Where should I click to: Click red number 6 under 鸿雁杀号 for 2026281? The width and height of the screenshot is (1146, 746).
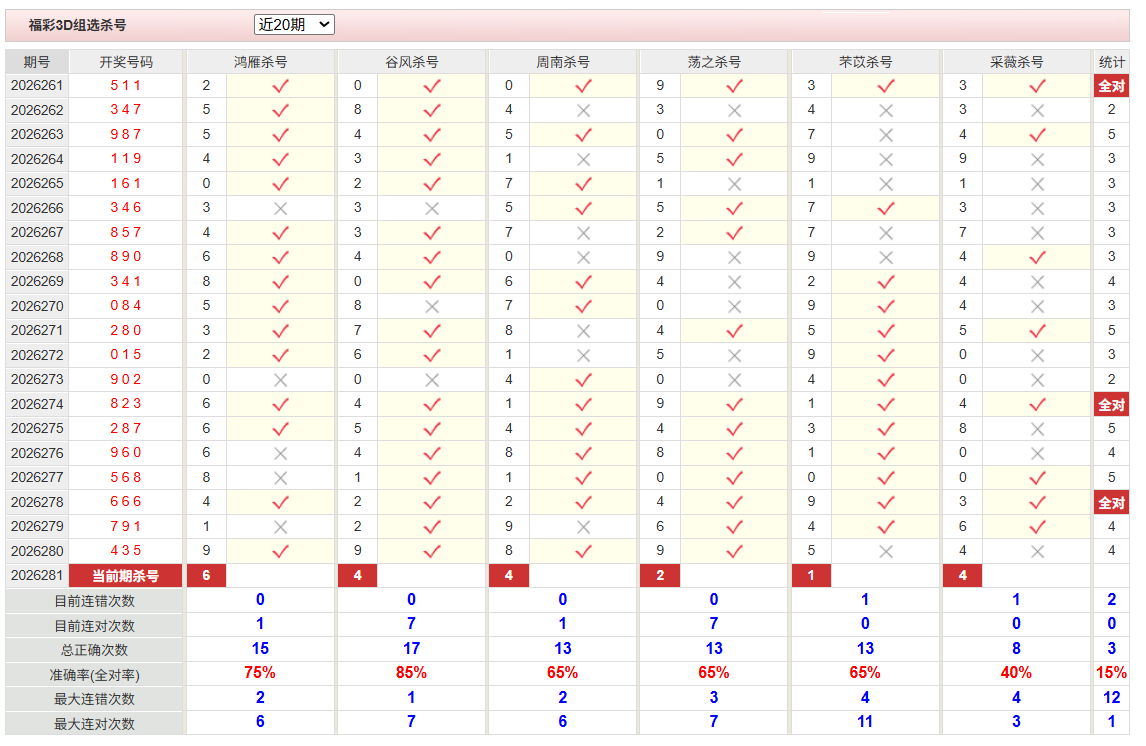(x=207, y=576)
